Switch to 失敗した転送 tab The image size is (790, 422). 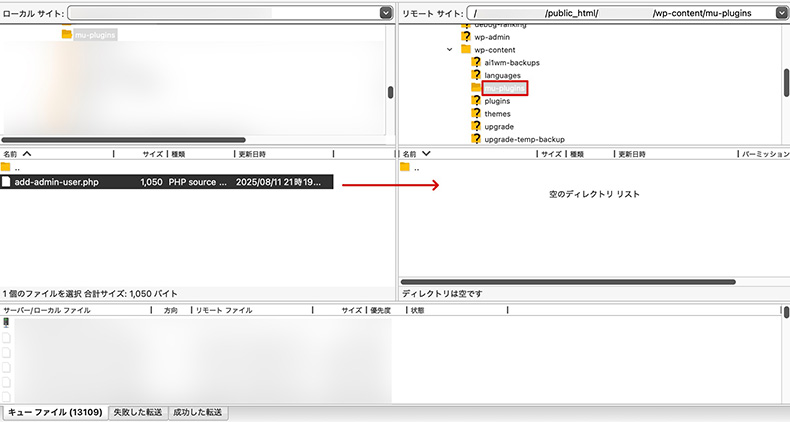coord(138,412)
